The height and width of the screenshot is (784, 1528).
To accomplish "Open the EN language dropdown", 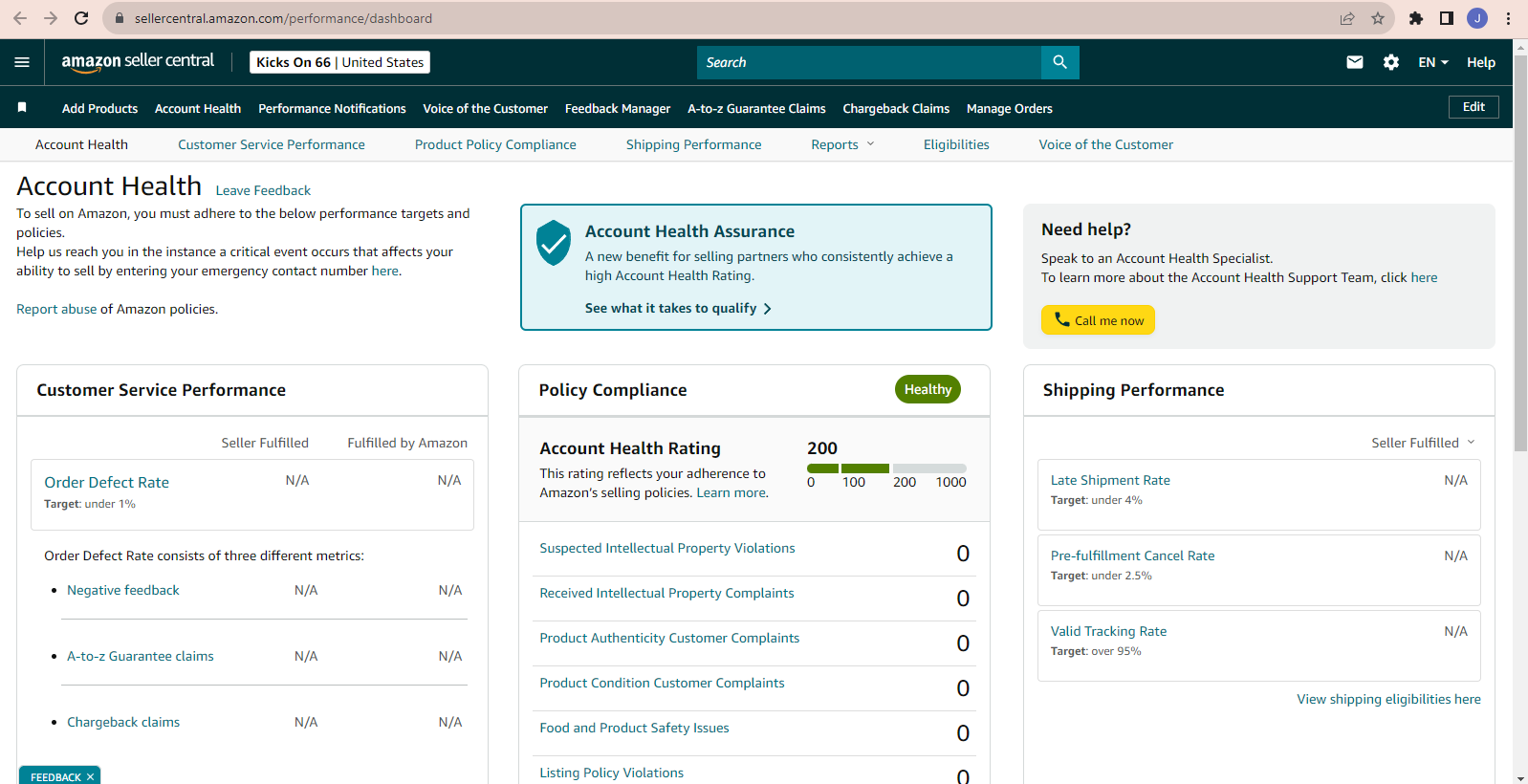I will pyautogui.click(x=1432, y=62).
